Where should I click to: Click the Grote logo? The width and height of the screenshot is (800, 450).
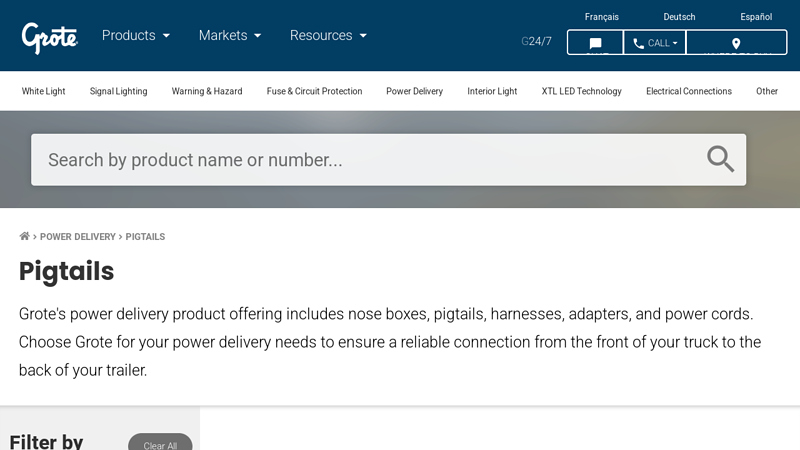click(49, 38)
